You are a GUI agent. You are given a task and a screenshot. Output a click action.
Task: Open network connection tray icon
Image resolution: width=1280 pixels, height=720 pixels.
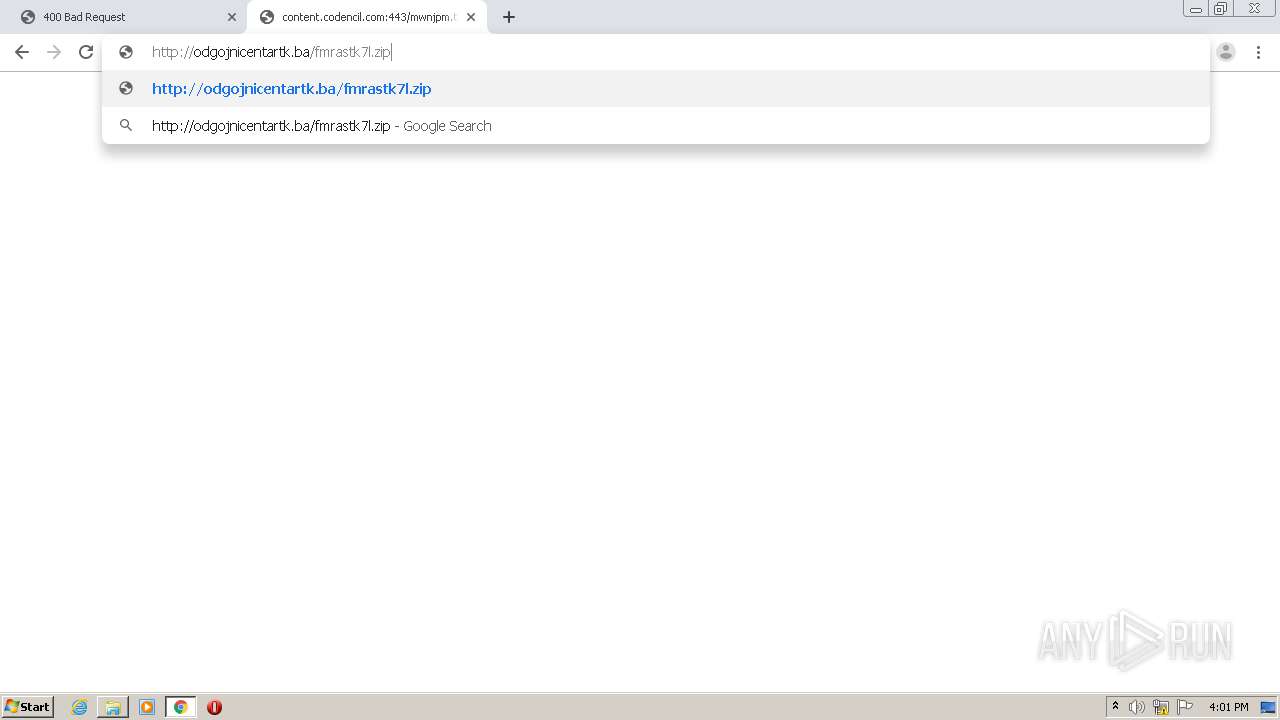coord(1161,707)
